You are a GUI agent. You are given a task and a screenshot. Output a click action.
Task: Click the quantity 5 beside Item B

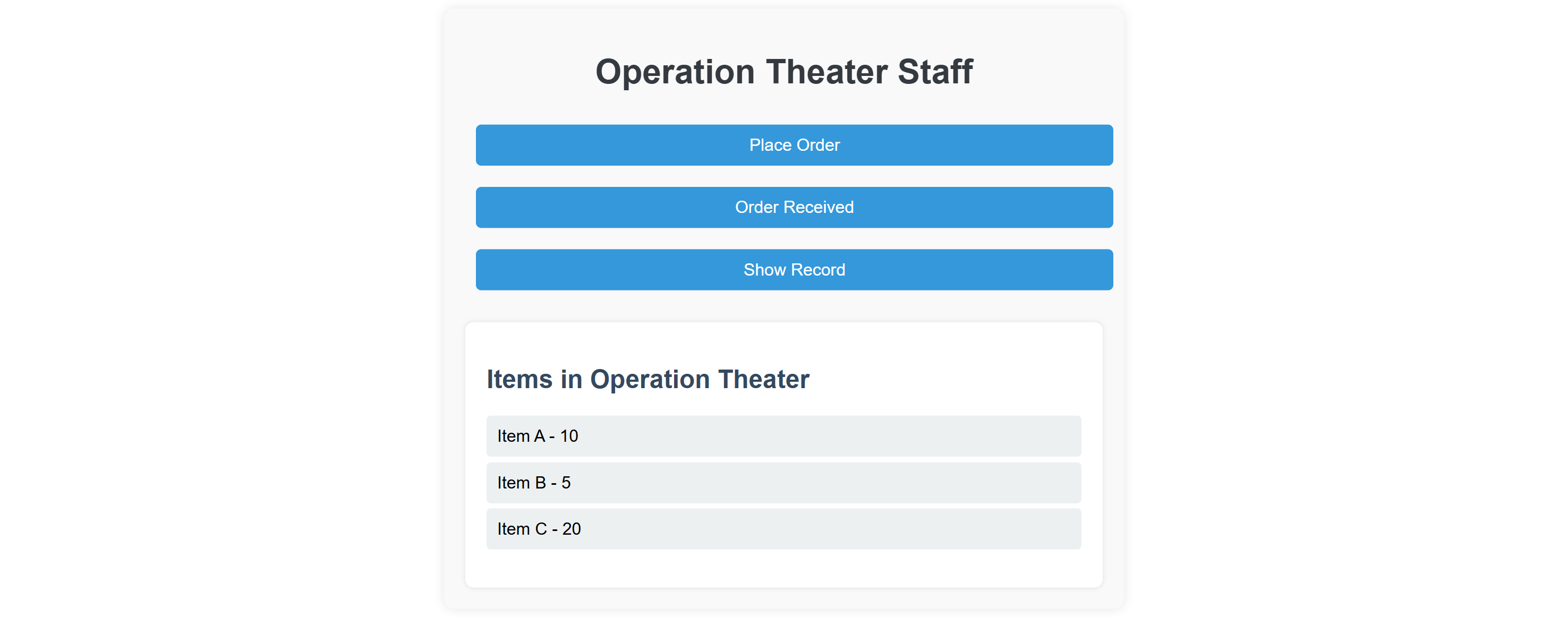[x=566, y=483]
